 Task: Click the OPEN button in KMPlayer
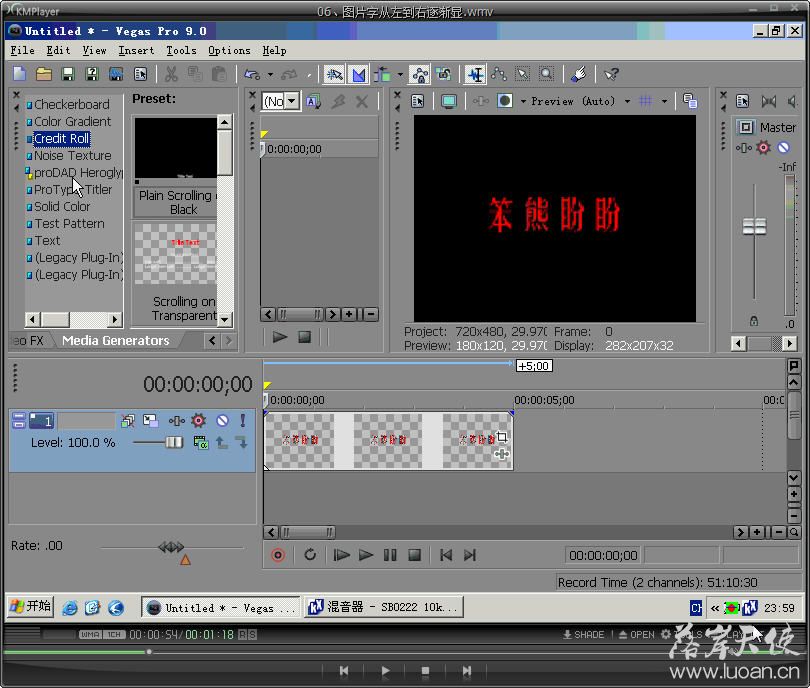[636, 634]
